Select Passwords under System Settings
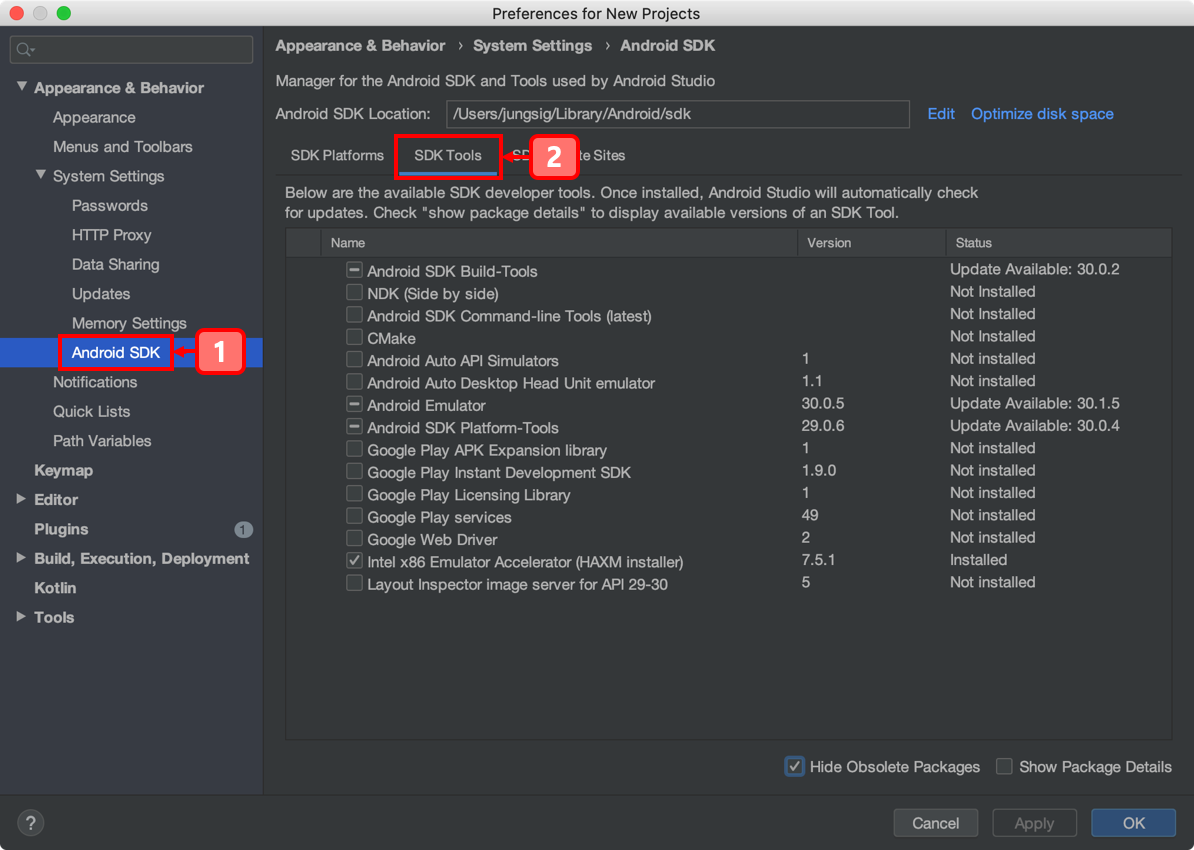This screenshot has width=1194, height=850. point(110,206)
